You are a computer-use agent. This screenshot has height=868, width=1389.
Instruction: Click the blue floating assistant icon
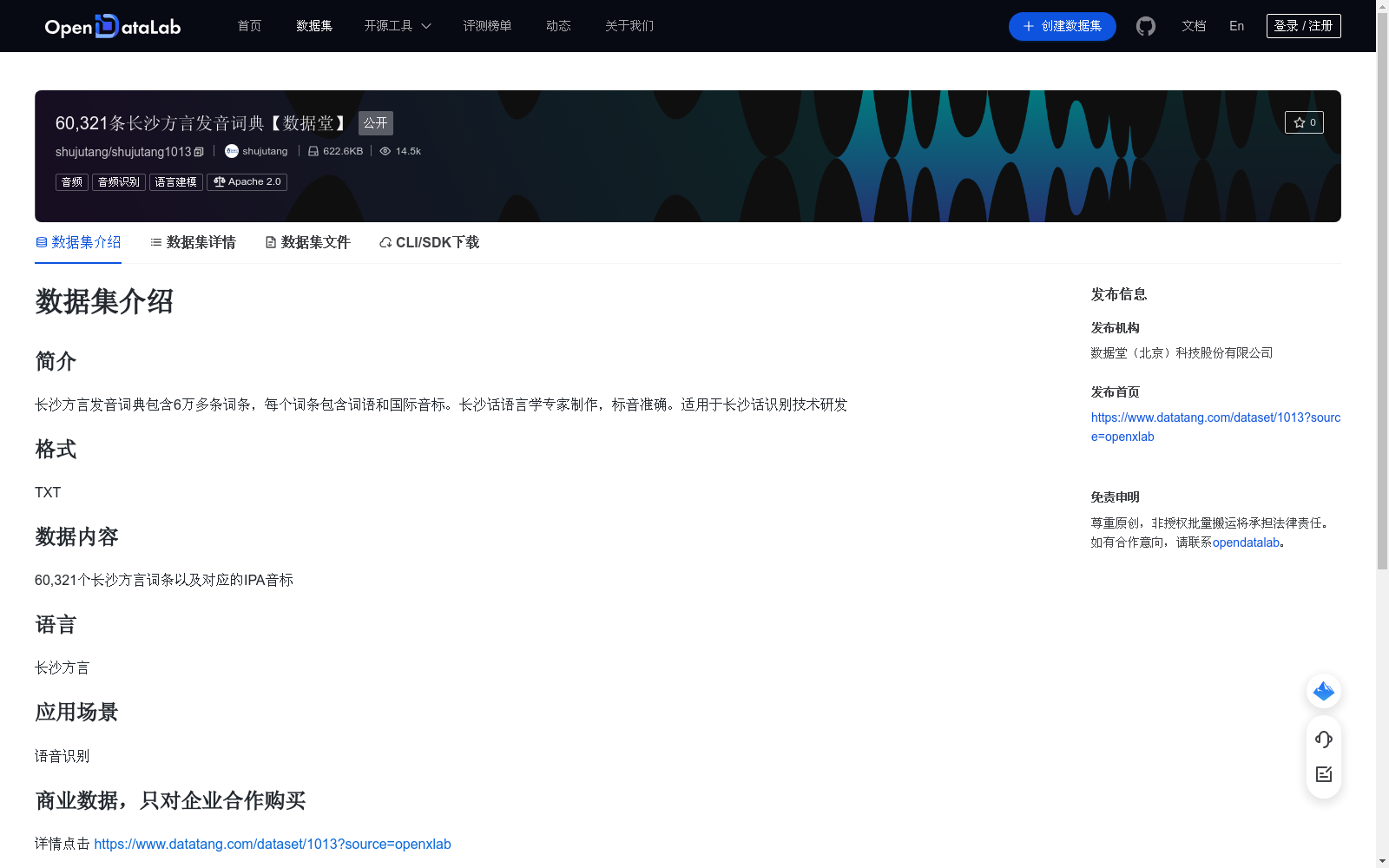point(1324,691)
